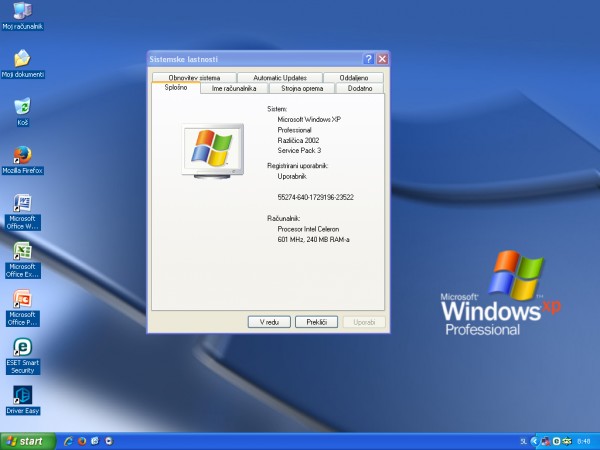The width and height of the screenshot is (600, 450).
Task: Click third quick launch icon after Firefox
Action: coord(95,441)
